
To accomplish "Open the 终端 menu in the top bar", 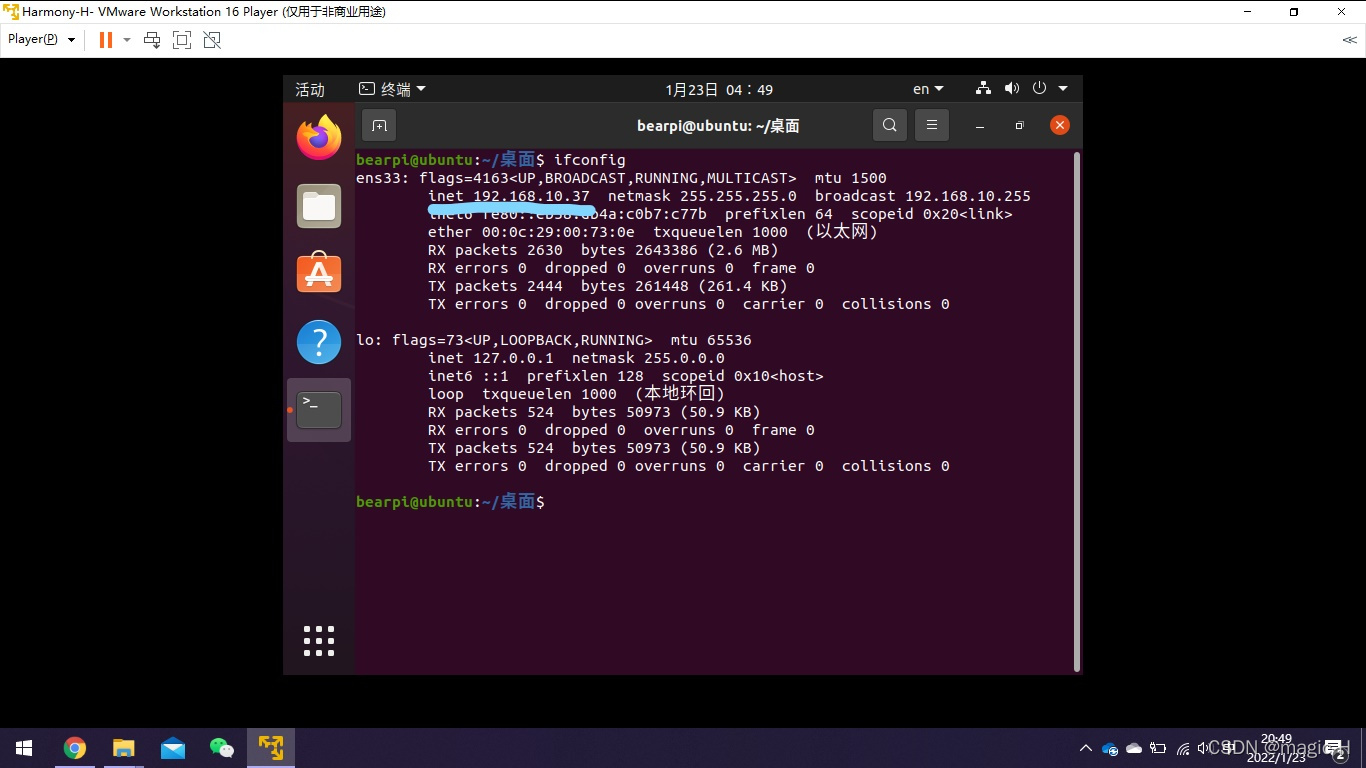I will [x=392, y=88].
